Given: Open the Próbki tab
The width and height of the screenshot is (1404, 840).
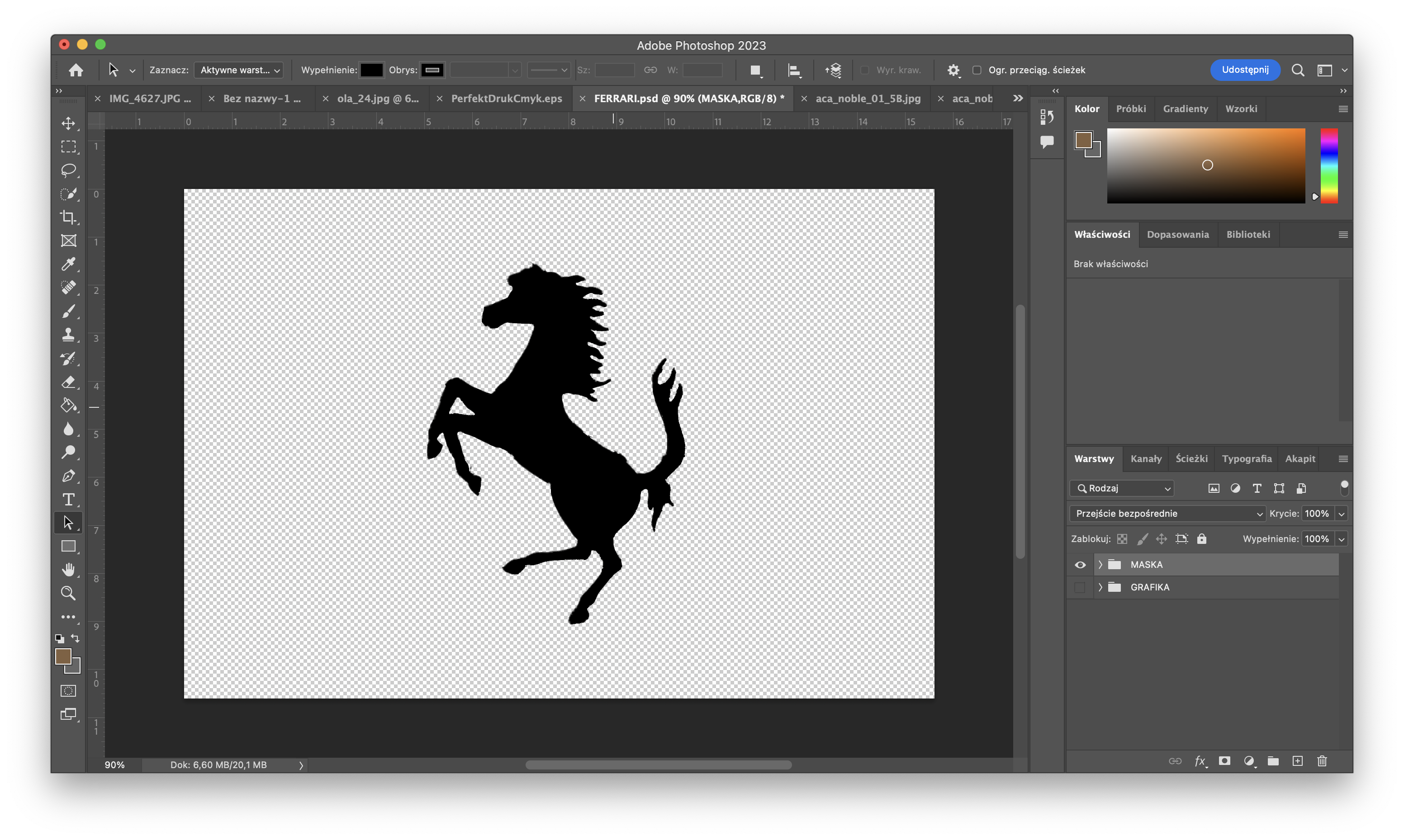Looking at the screenshot, I should [1131, 109].
